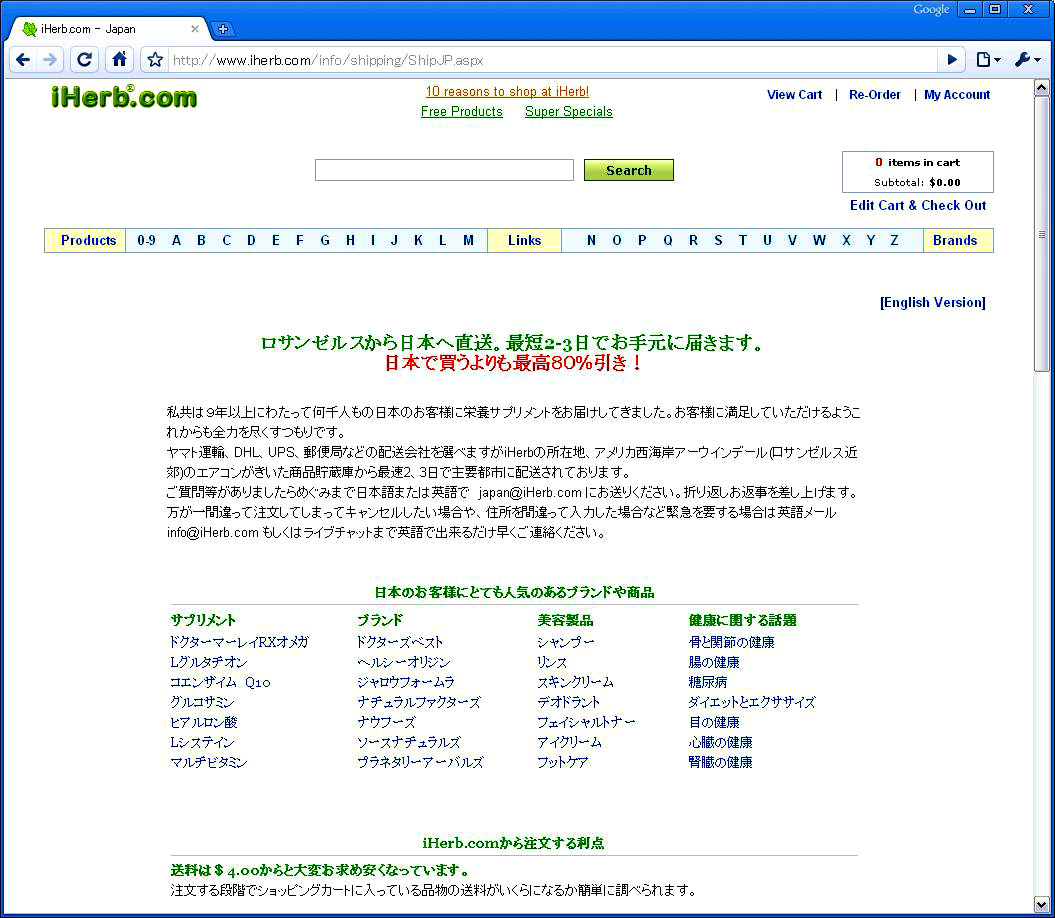Open the コエンザイム Q10 link
1055x918 pixels.
coord(220,682)
